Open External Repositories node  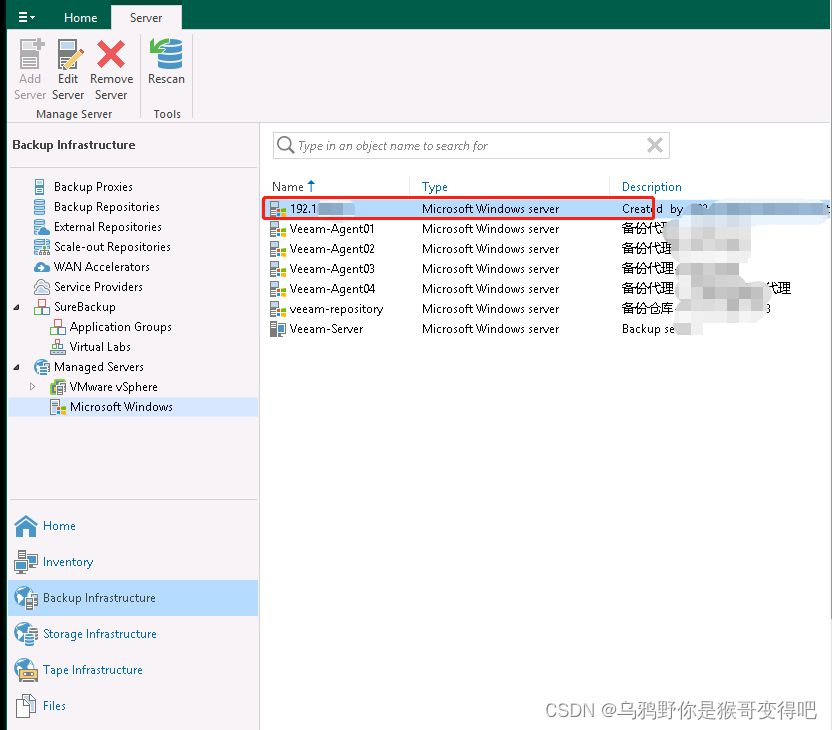(x=108, y=227)
